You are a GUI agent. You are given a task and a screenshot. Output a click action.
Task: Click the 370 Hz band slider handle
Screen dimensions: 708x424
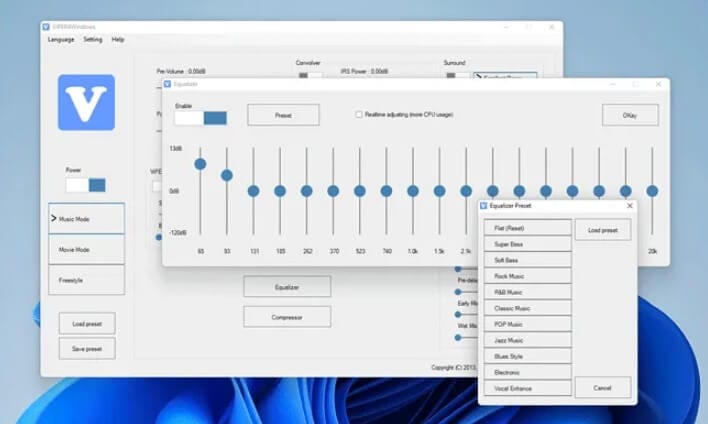pyautogui.click(x=333, y=191)
